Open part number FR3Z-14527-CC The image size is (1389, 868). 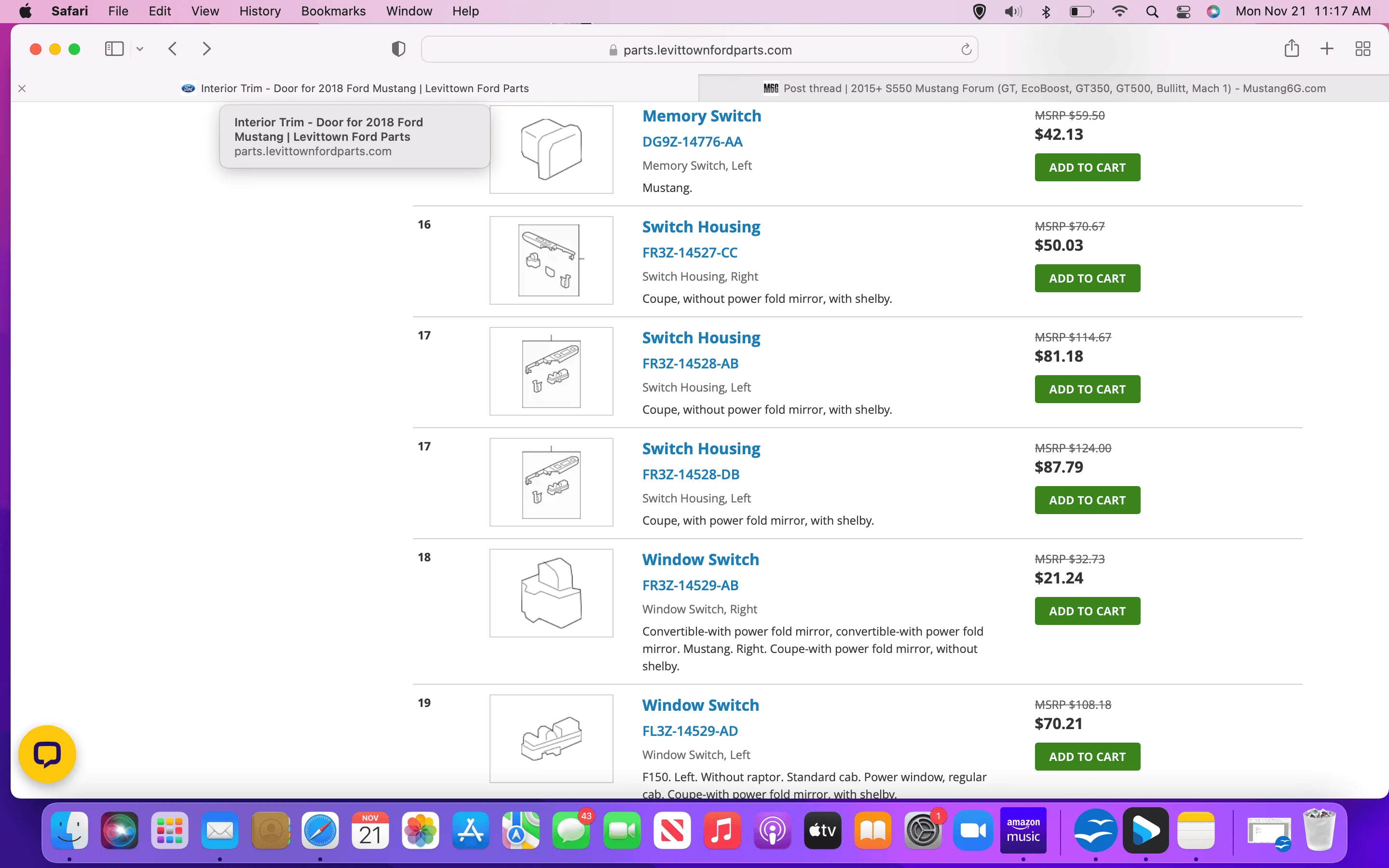tap(689, 253)
